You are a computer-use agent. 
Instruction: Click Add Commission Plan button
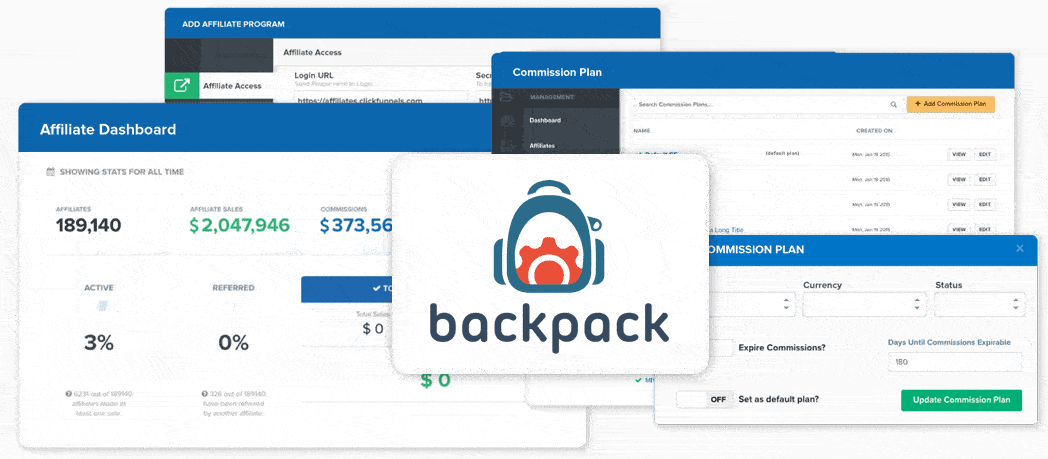coord(950,104)
